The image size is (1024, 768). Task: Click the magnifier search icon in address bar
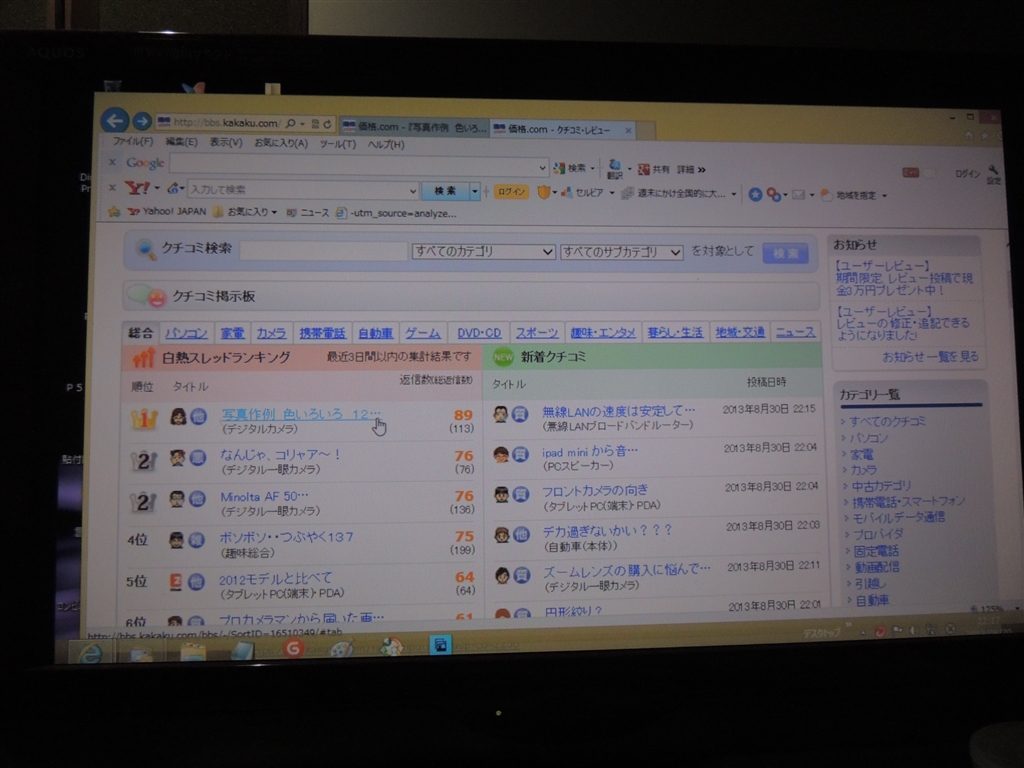[291, 123]
